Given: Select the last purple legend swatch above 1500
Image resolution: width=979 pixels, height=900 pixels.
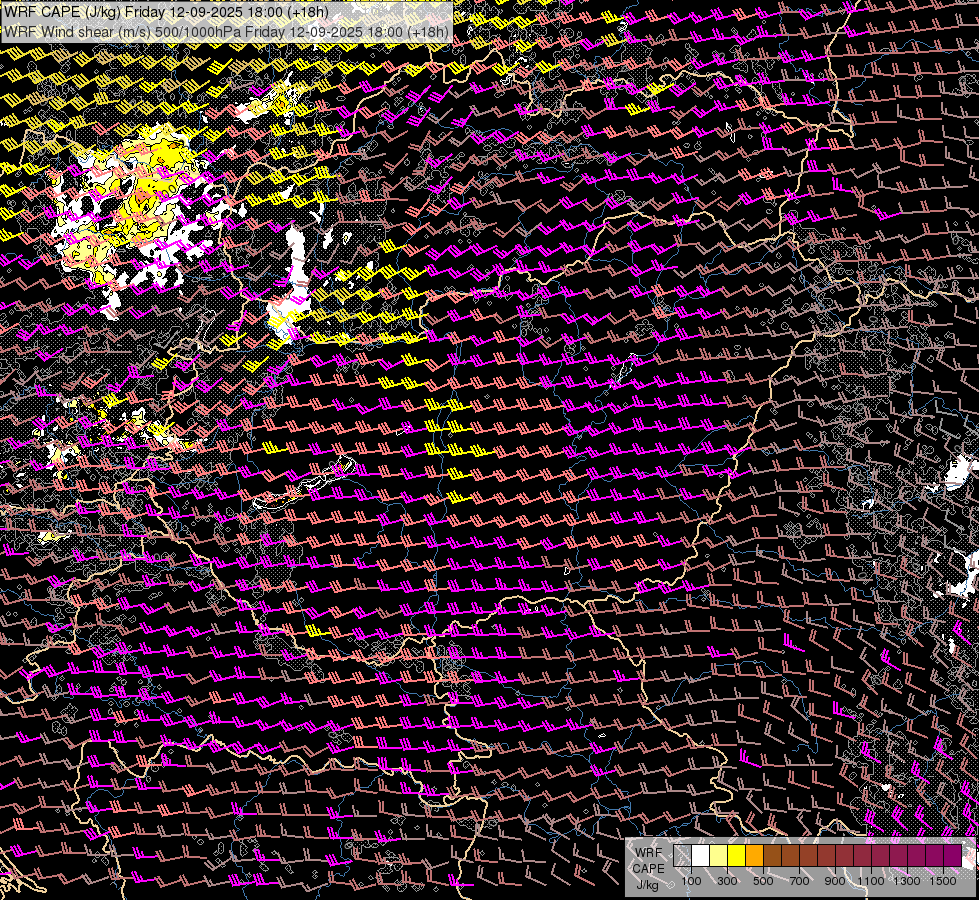Looking at the screenshot, I should (x=953, y=855).
